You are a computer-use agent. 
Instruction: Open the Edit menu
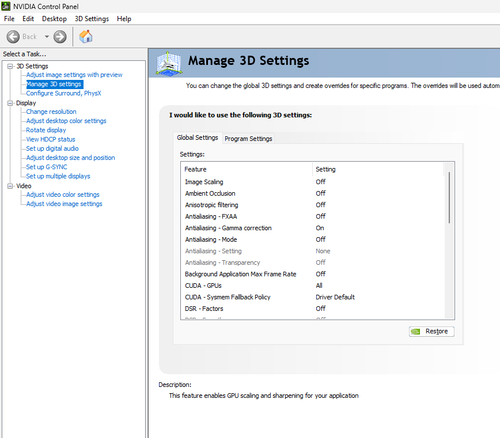(28, 19)
